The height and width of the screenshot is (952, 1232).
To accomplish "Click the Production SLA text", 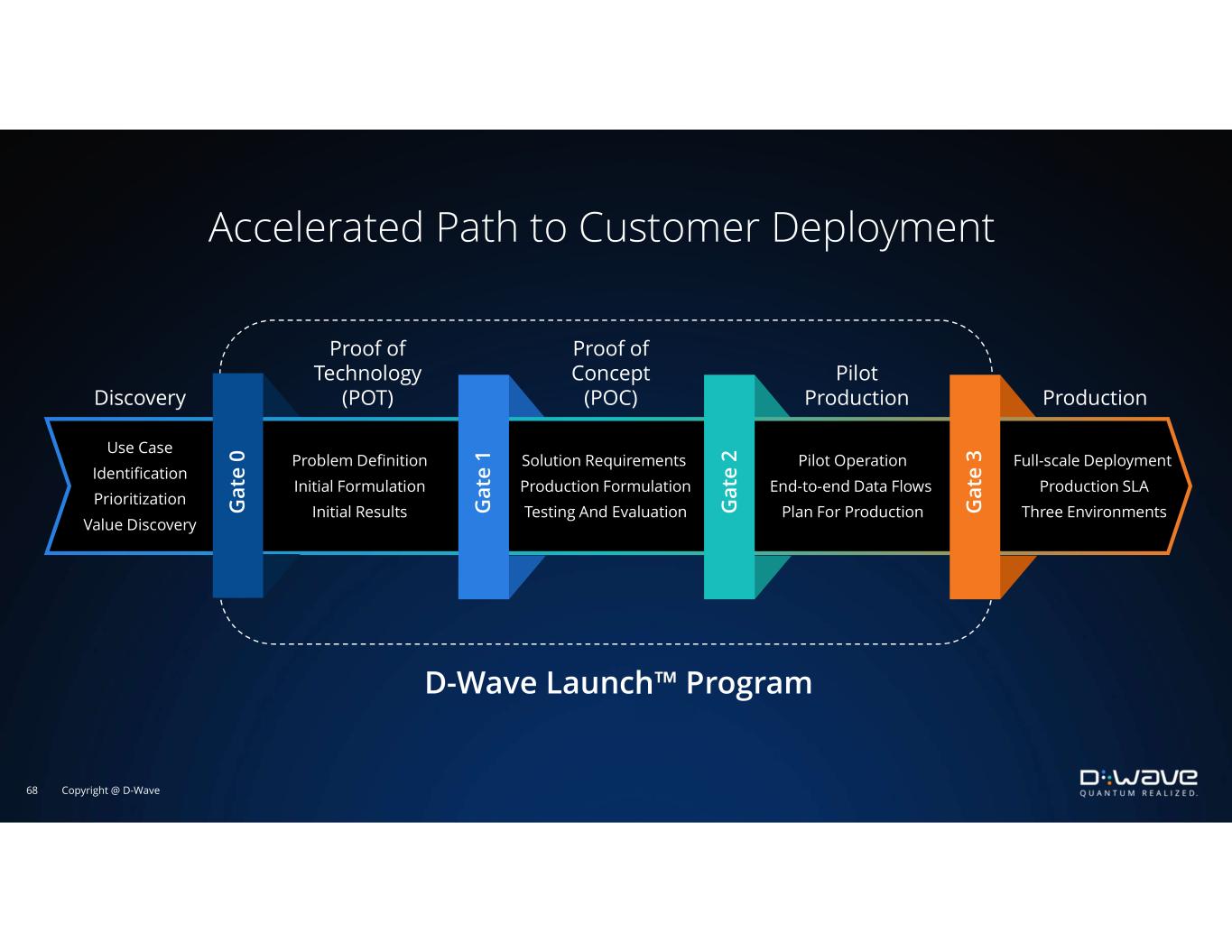I will click(x=1094, y=486).
